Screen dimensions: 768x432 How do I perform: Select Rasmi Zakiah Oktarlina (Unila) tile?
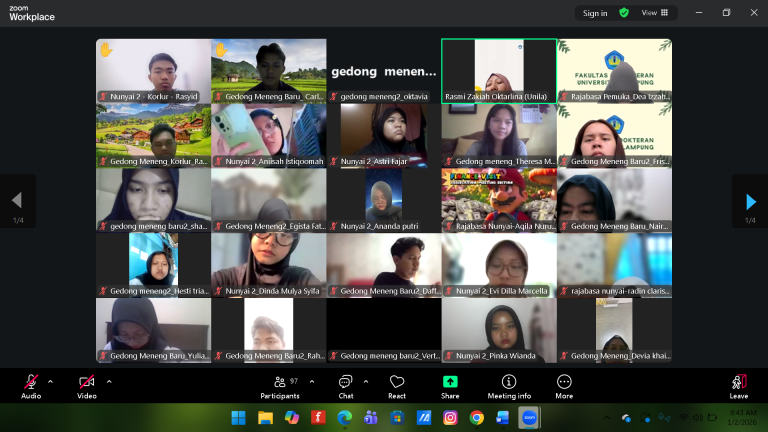(499, 71)
